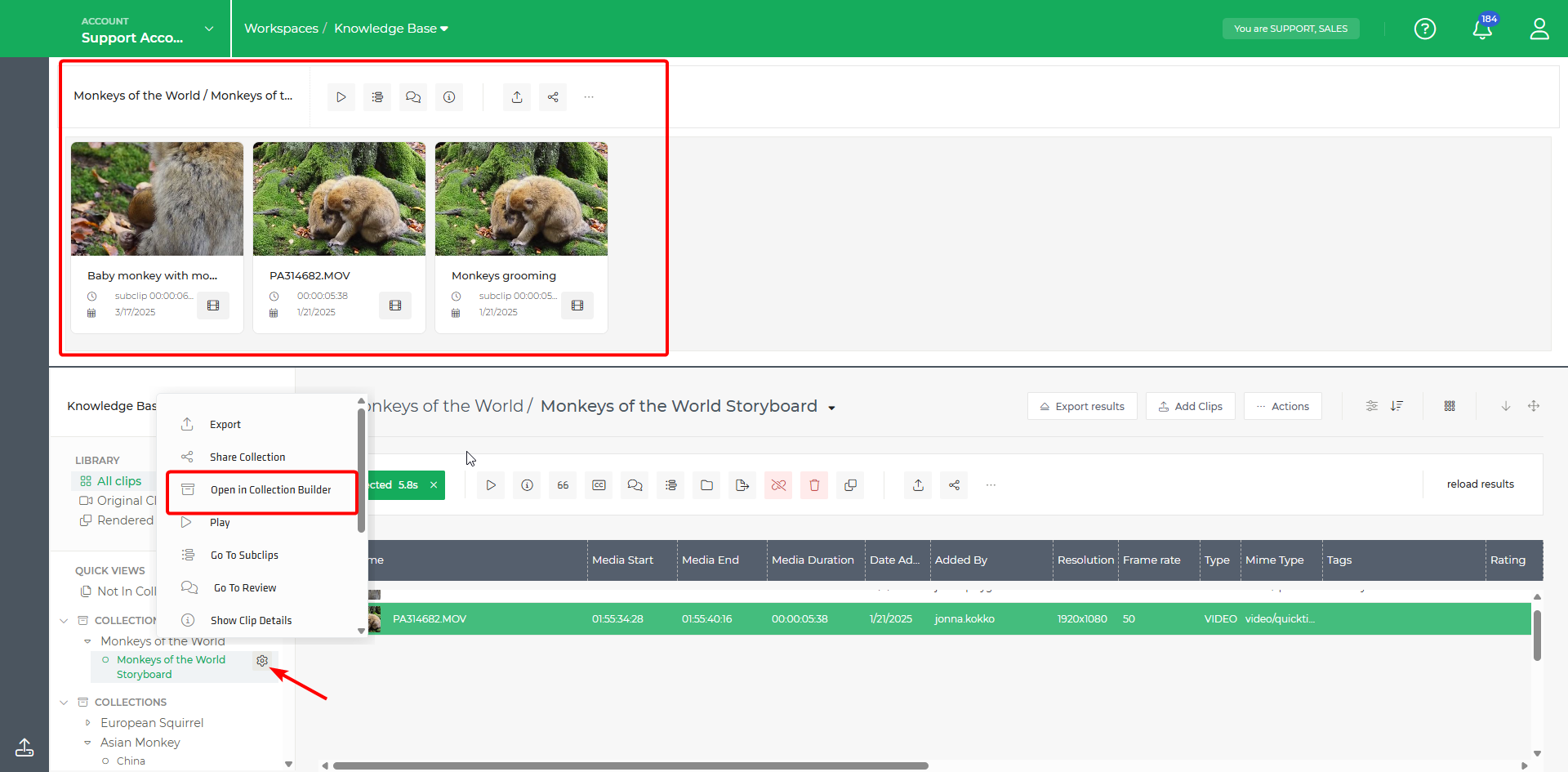
Task: Enable closed captions view
Action: pos(599,484)
